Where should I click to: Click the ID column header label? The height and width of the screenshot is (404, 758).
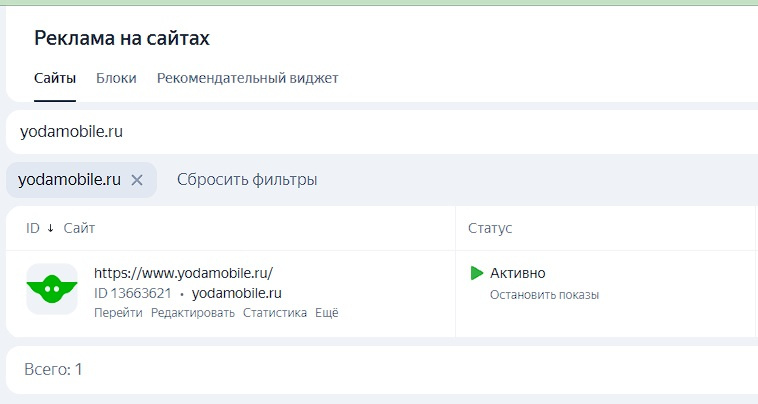(x=33, y=228)
